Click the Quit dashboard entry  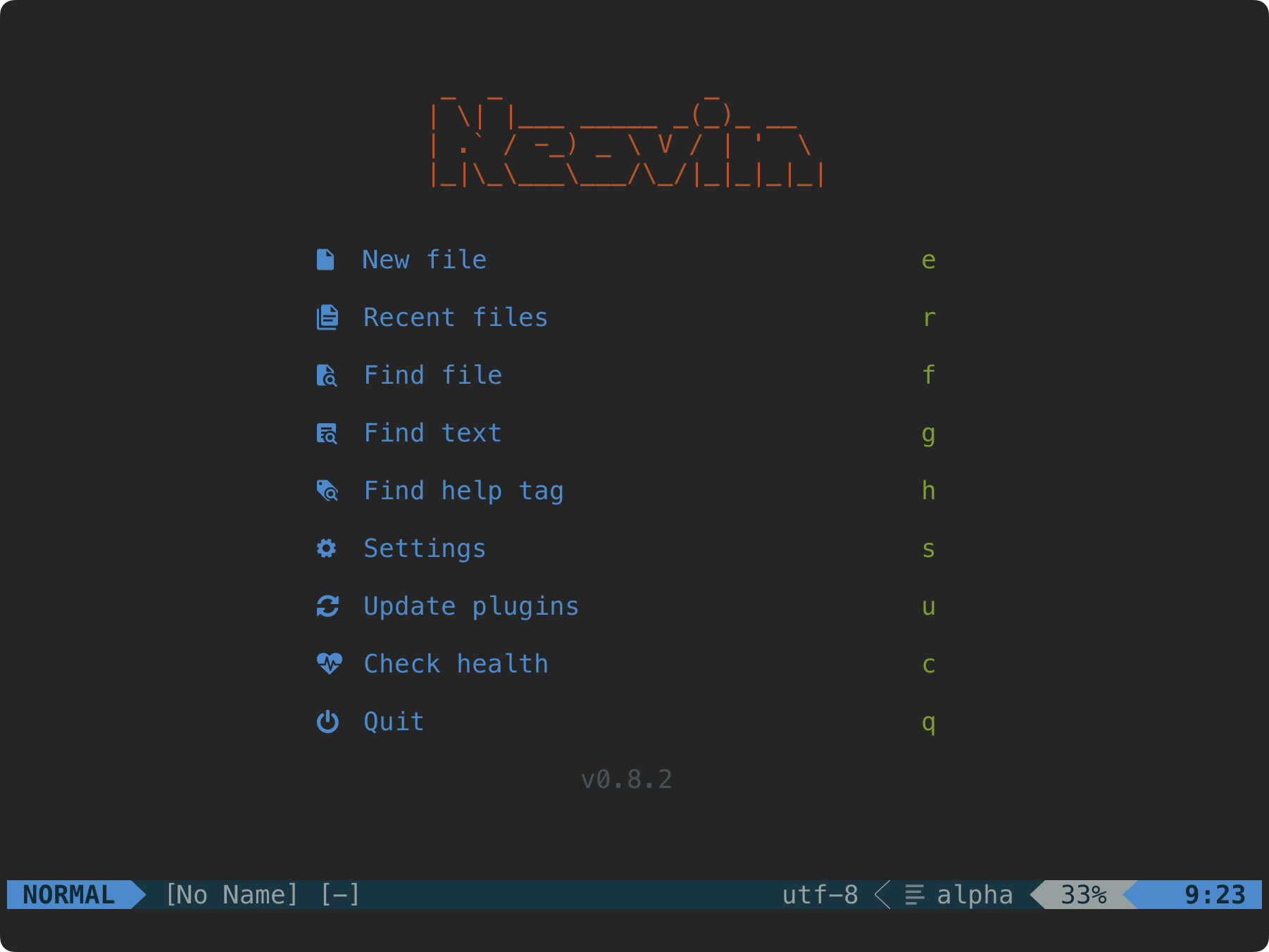click(x=393, y=721)
